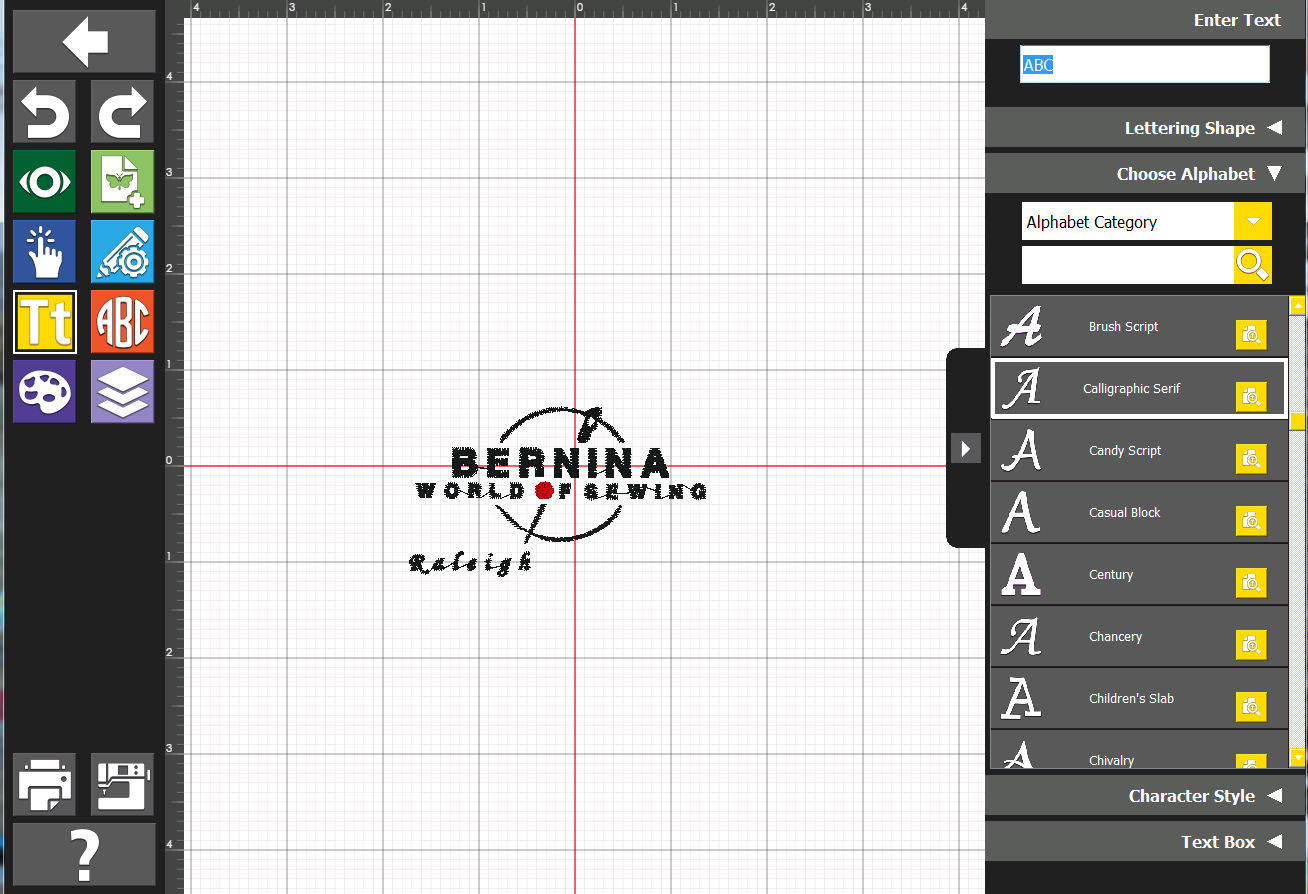Print the design
The width and height of the screenshot is (1308, 894).
coord(44,784)
